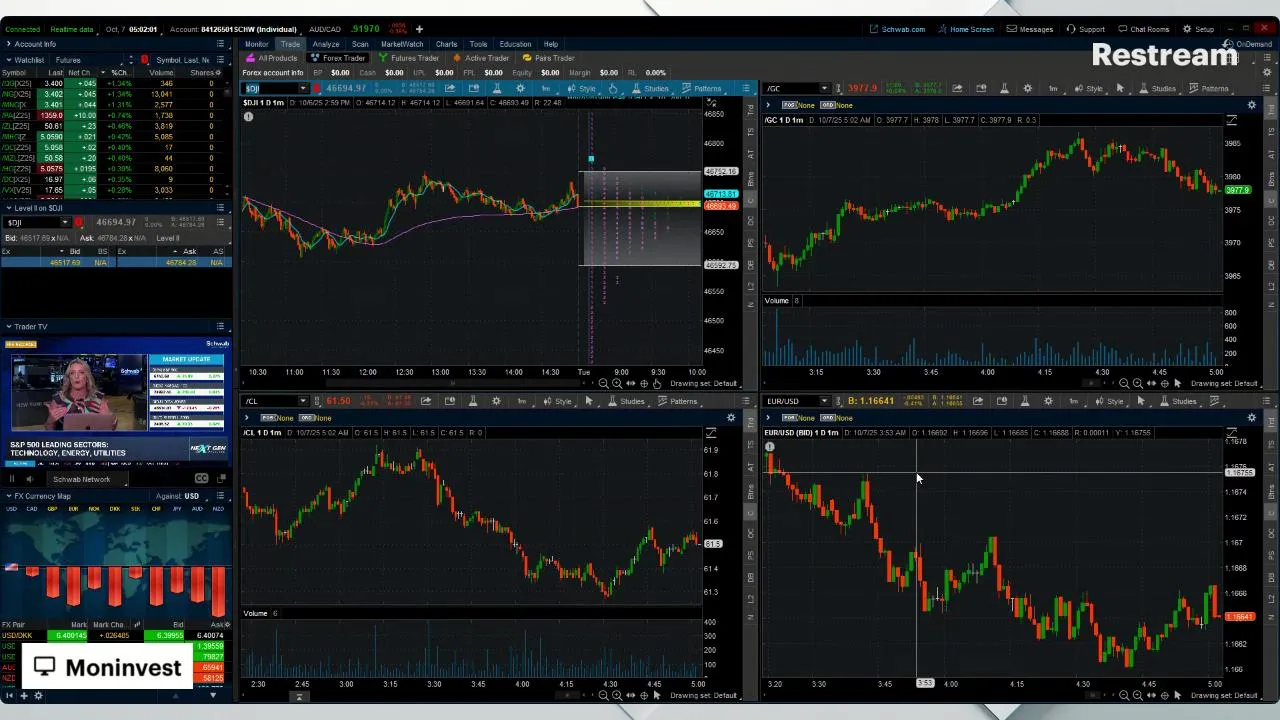The height and width of the screenshot is (720, 1280).
Task: Click the zoom-in magnifier below the EUR/USD chart
Action: point(1137,695)
